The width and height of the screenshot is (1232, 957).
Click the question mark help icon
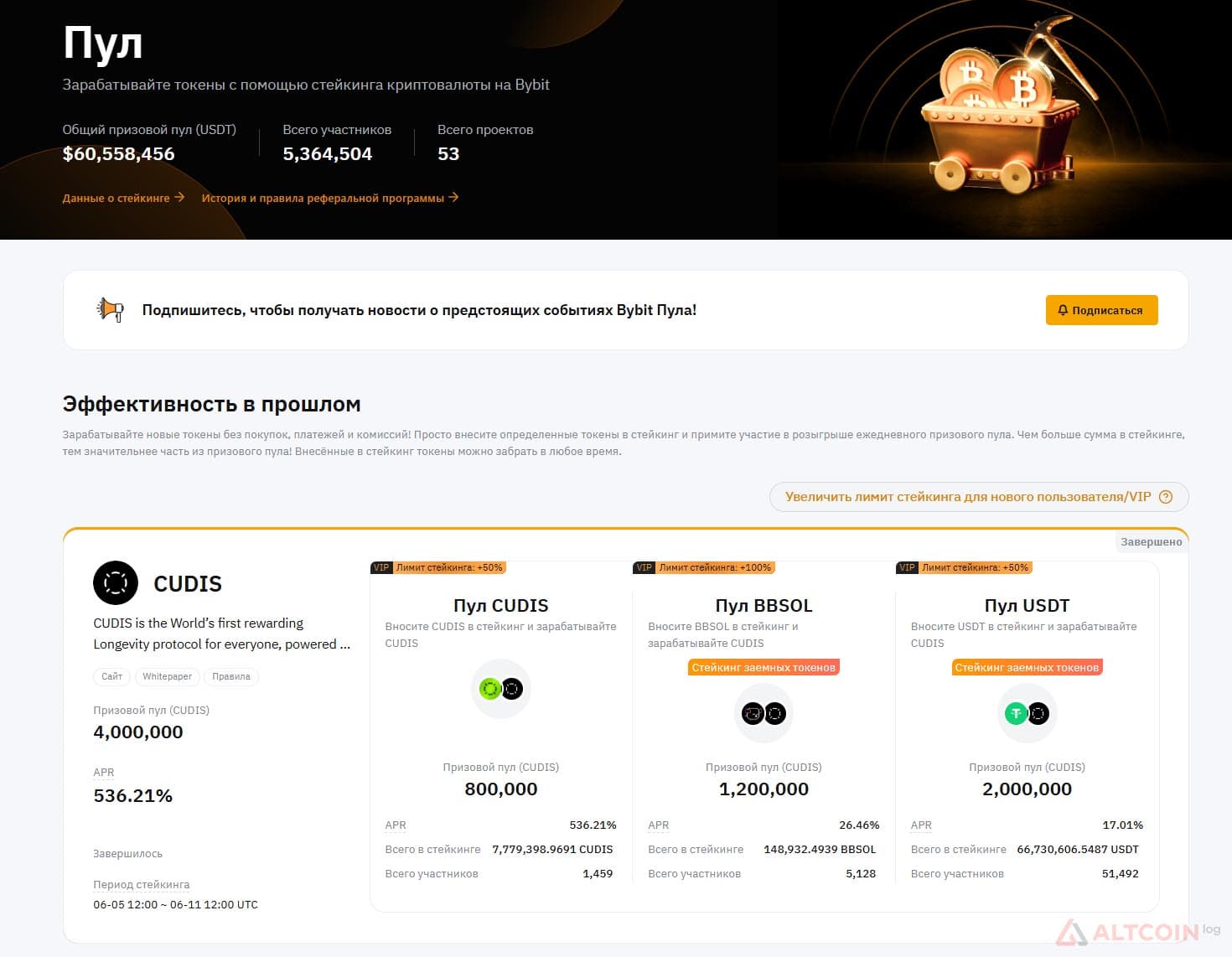coord(1166,497)
